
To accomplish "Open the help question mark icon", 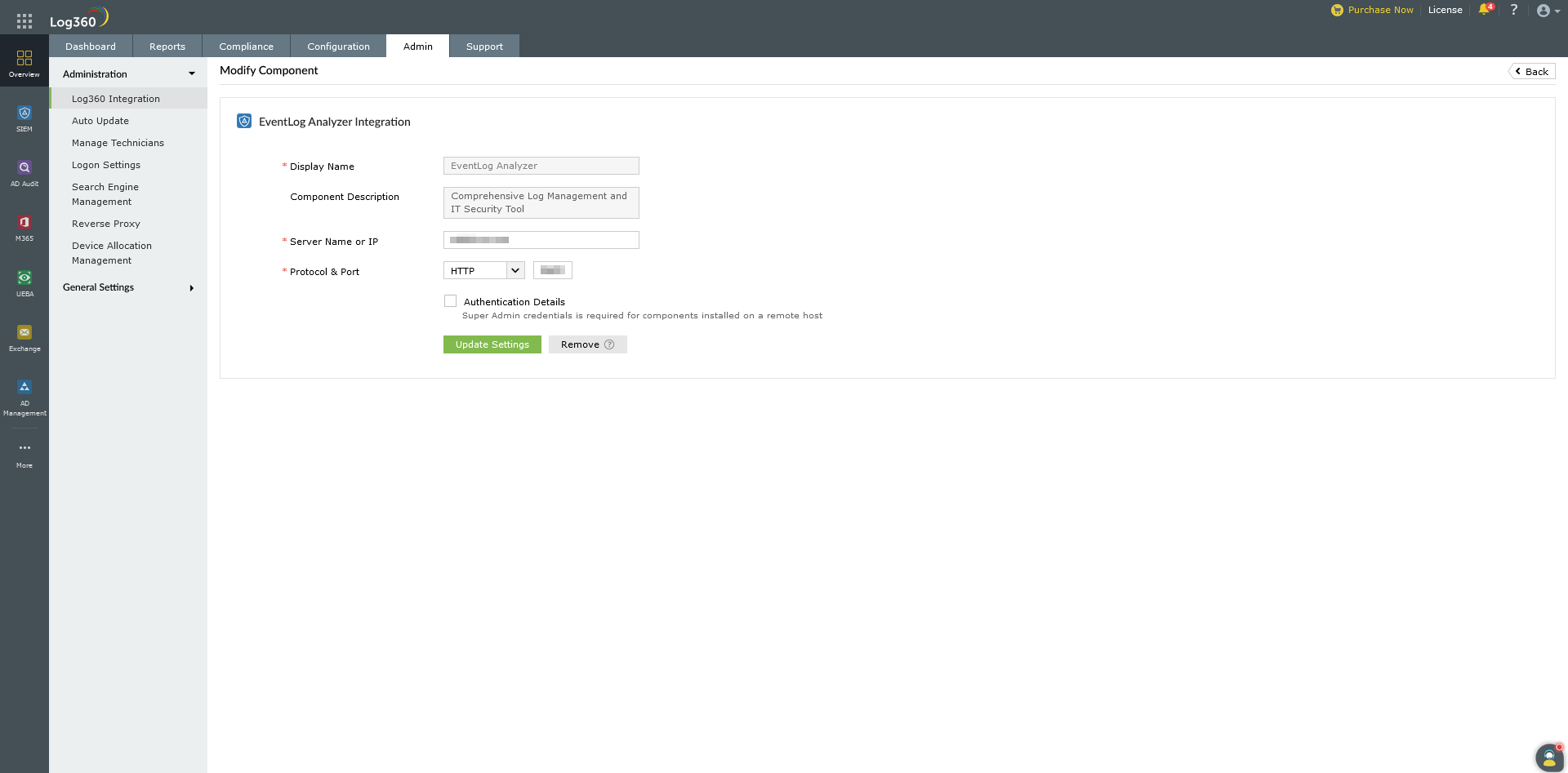I will 1513,10.
